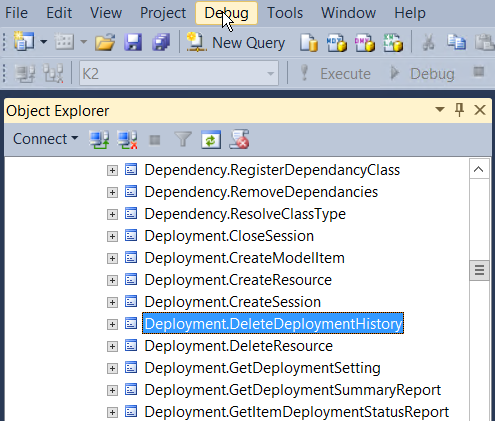
Task: Select Deployment.GetDeploymentSummaryReport in the tree
Action: [x=293, y=390]
